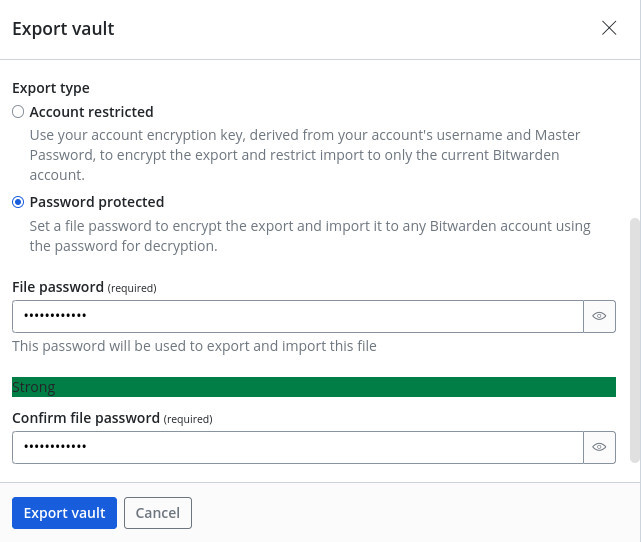Click the "Export type" section heading
This screenshot has height=542, width=641.
point(50,88)
